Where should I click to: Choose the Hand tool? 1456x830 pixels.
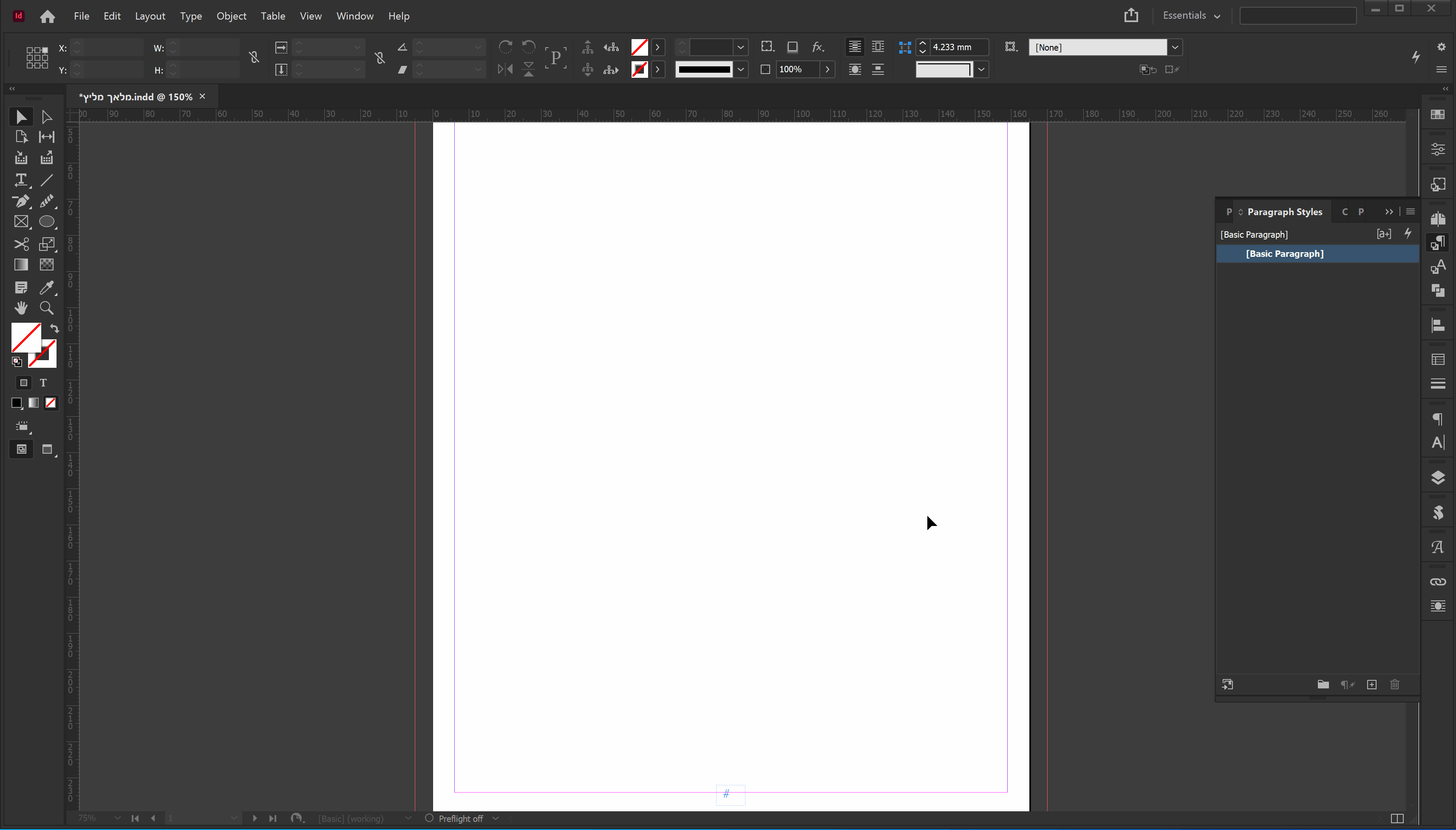tap(21, 308)
